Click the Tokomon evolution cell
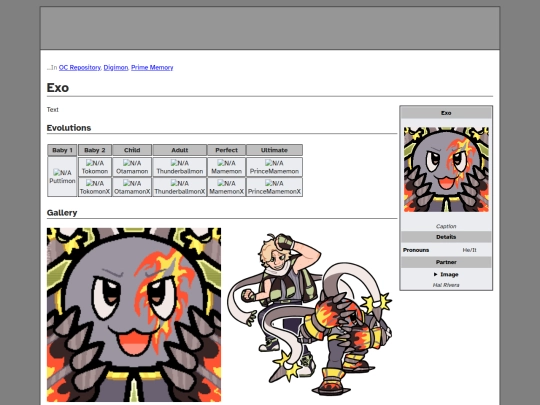Screen dimensions: 540x405 (95, 167)
